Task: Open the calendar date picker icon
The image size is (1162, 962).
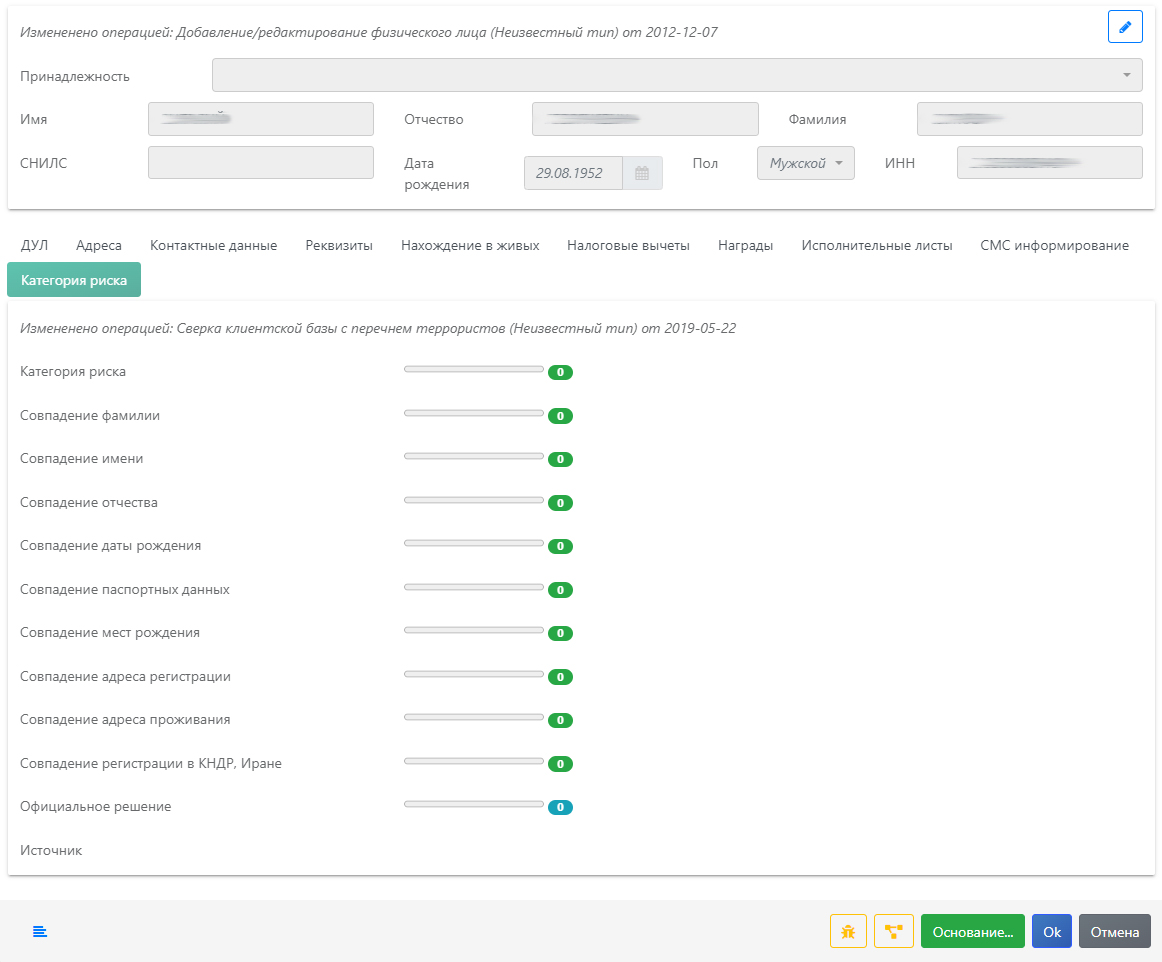Action: (x=642, y=173)
